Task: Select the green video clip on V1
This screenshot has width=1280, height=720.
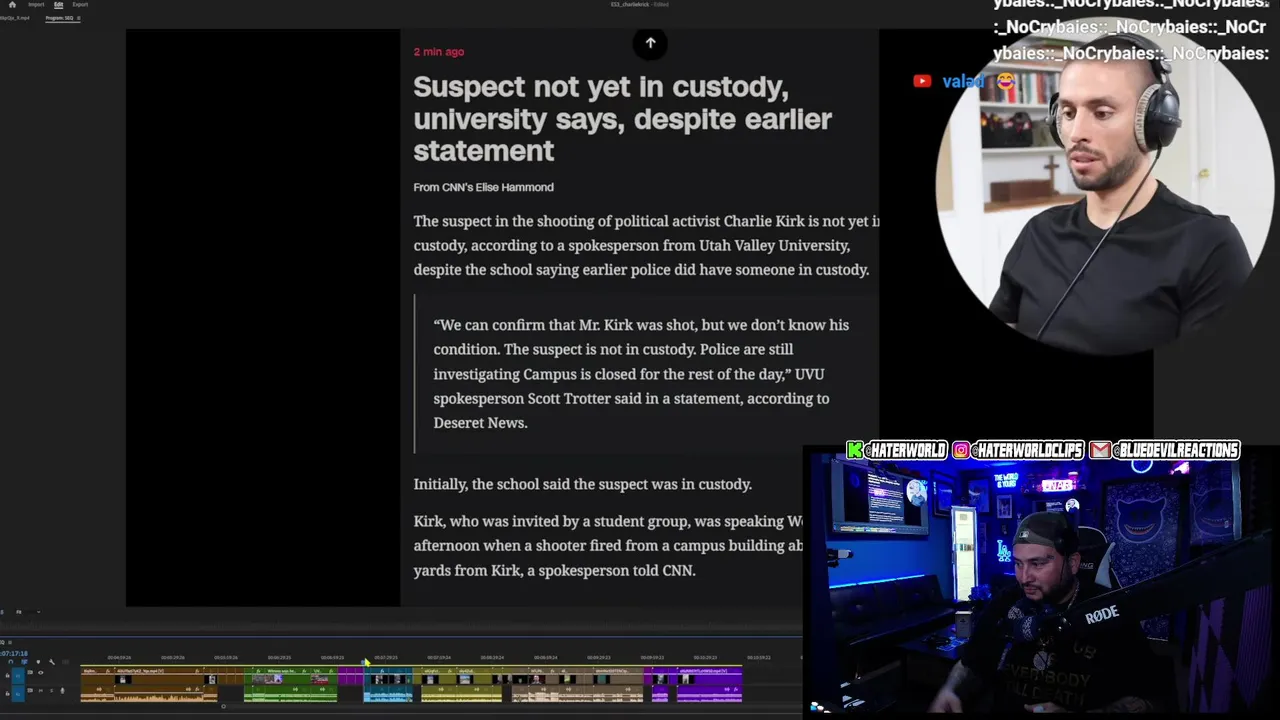Action: click(290, 675)
